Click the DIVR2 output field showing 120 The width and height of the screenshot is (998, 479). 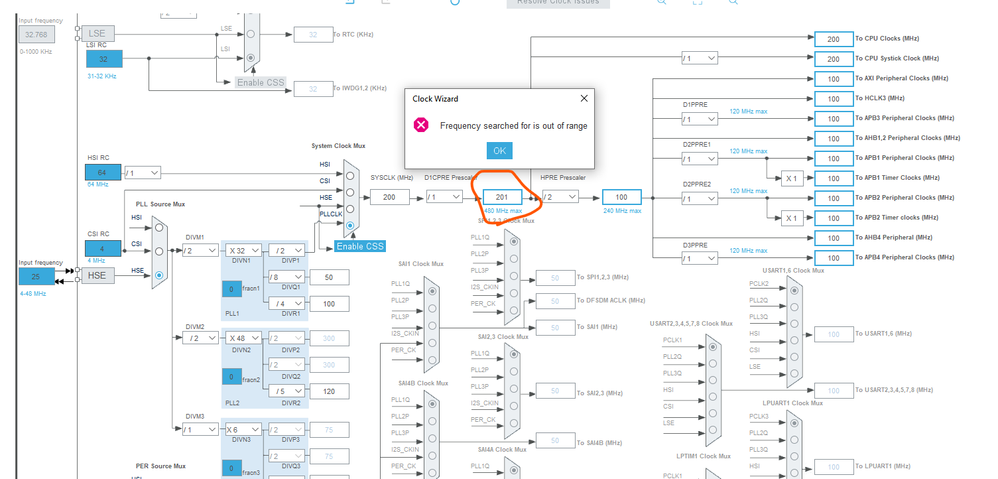329,391
